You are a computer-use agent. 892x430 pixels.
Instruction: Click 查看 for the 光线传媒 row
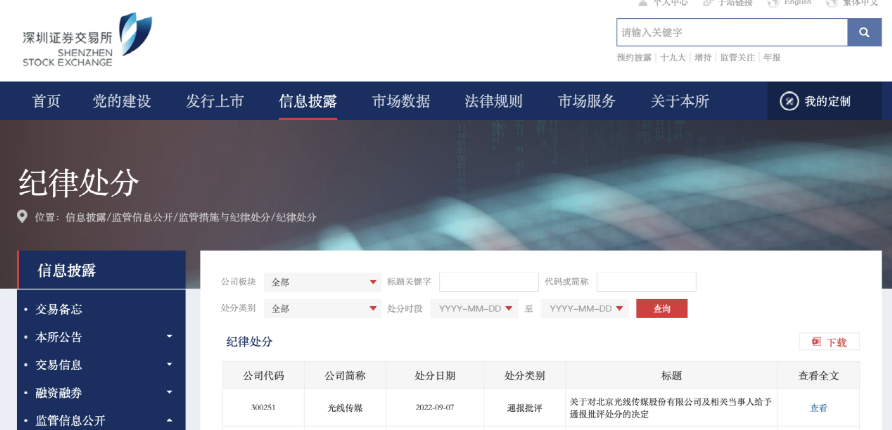(819, 408)
